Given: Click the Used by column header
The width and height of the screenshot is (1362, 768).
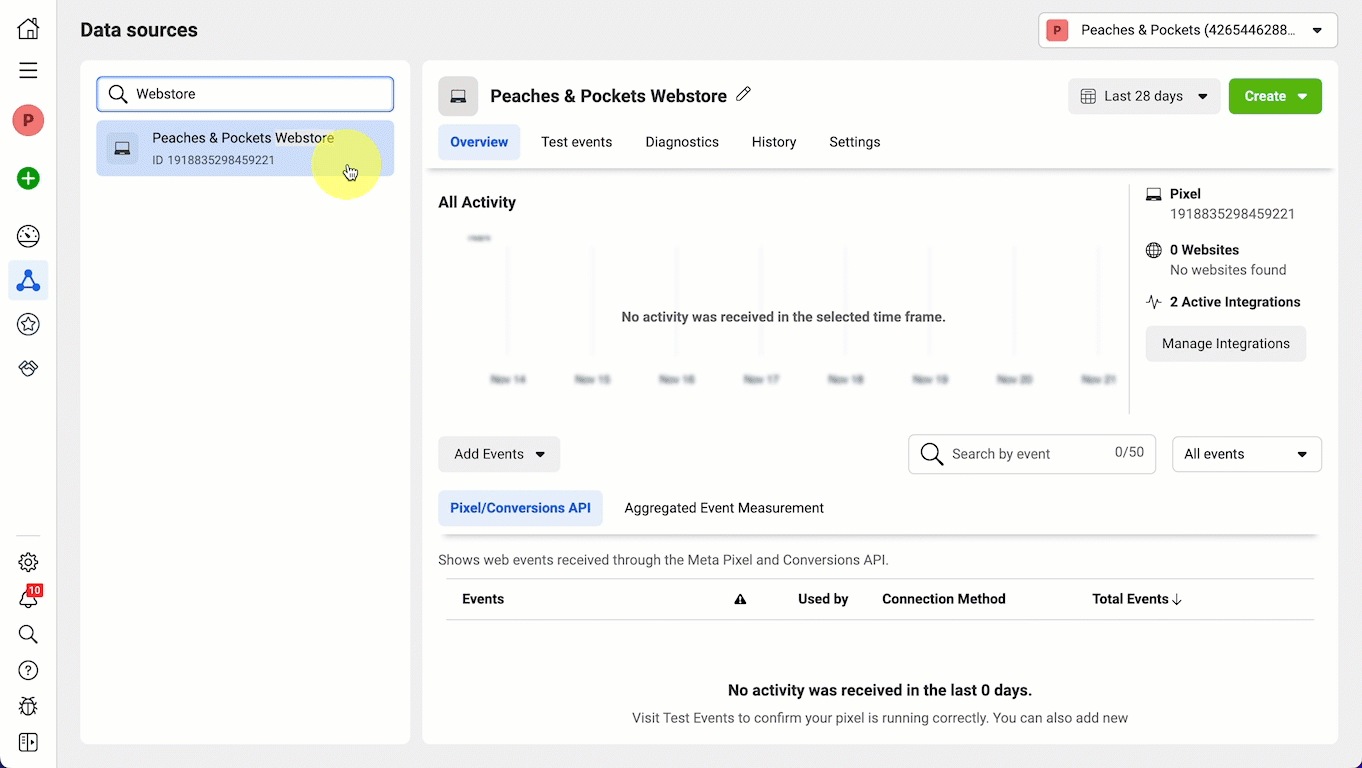Looking at the screenshot, I should [x=823, y=599].
